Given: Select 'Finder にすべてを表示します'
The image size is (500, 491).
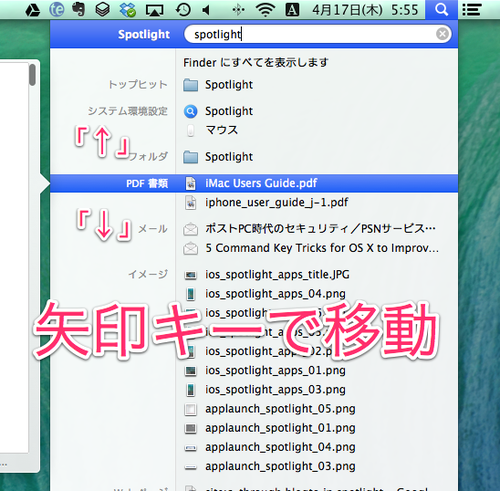Looking at the screenshot, I should tap(256, 62).
